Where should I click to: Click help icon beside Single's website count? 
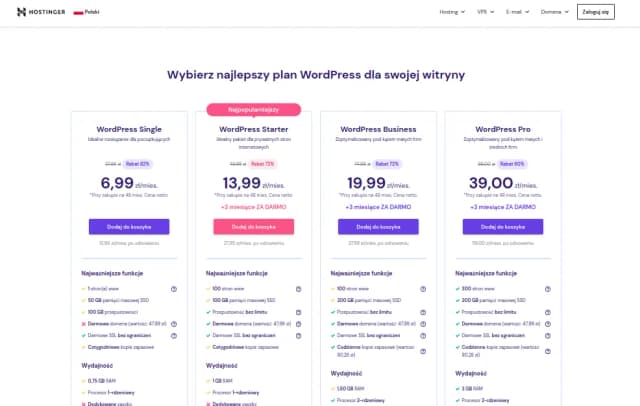tap(172, 288)
